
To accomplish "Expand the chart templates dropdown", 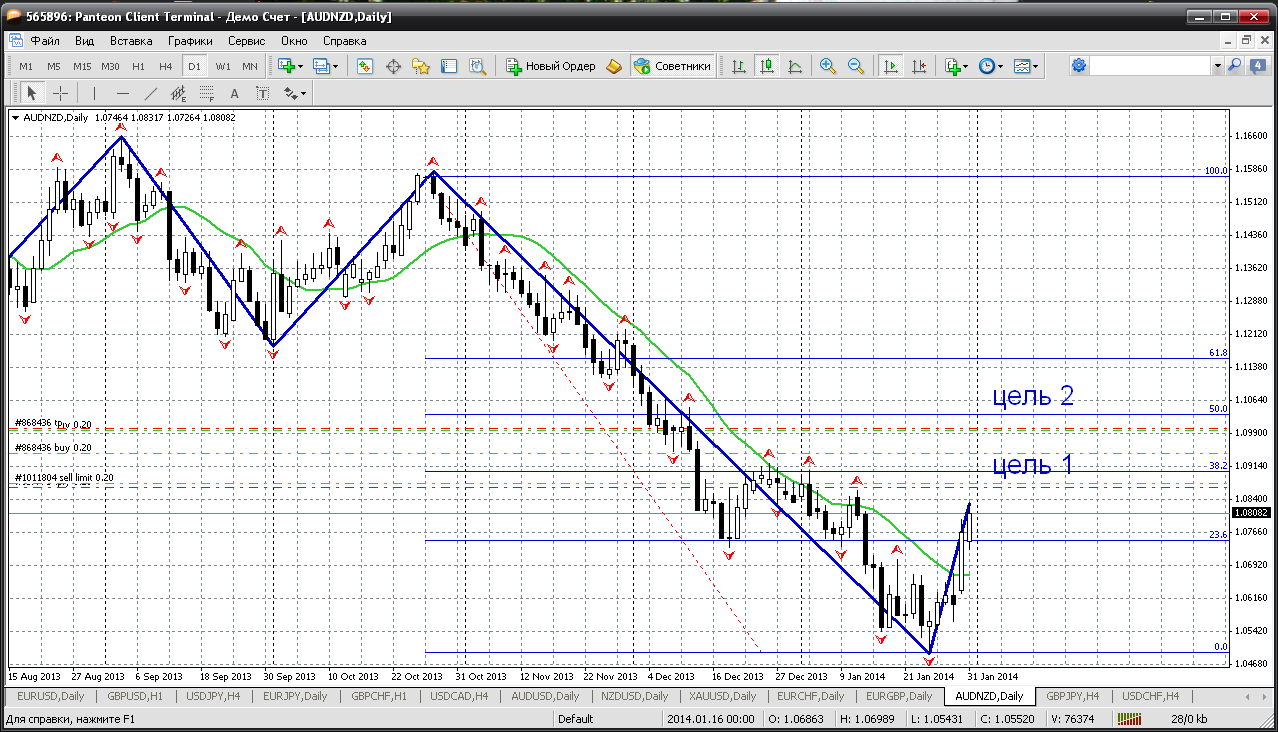I will (x=1026, y=66).
